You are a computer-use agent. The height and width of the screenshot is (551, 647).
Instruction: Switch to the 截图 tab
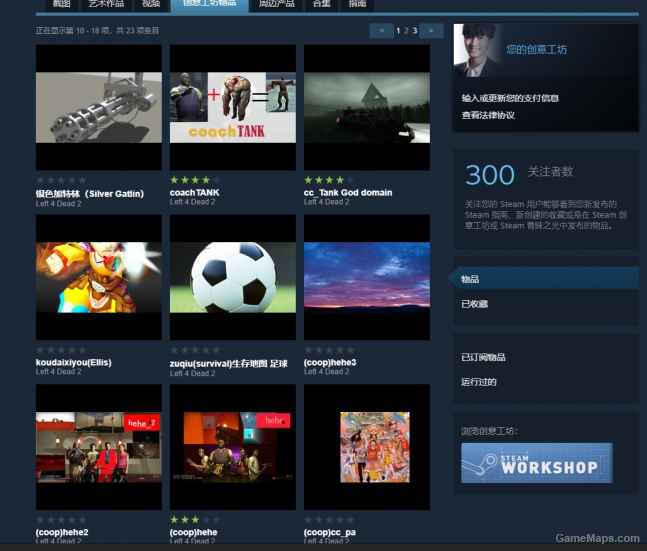pos(61,4)
